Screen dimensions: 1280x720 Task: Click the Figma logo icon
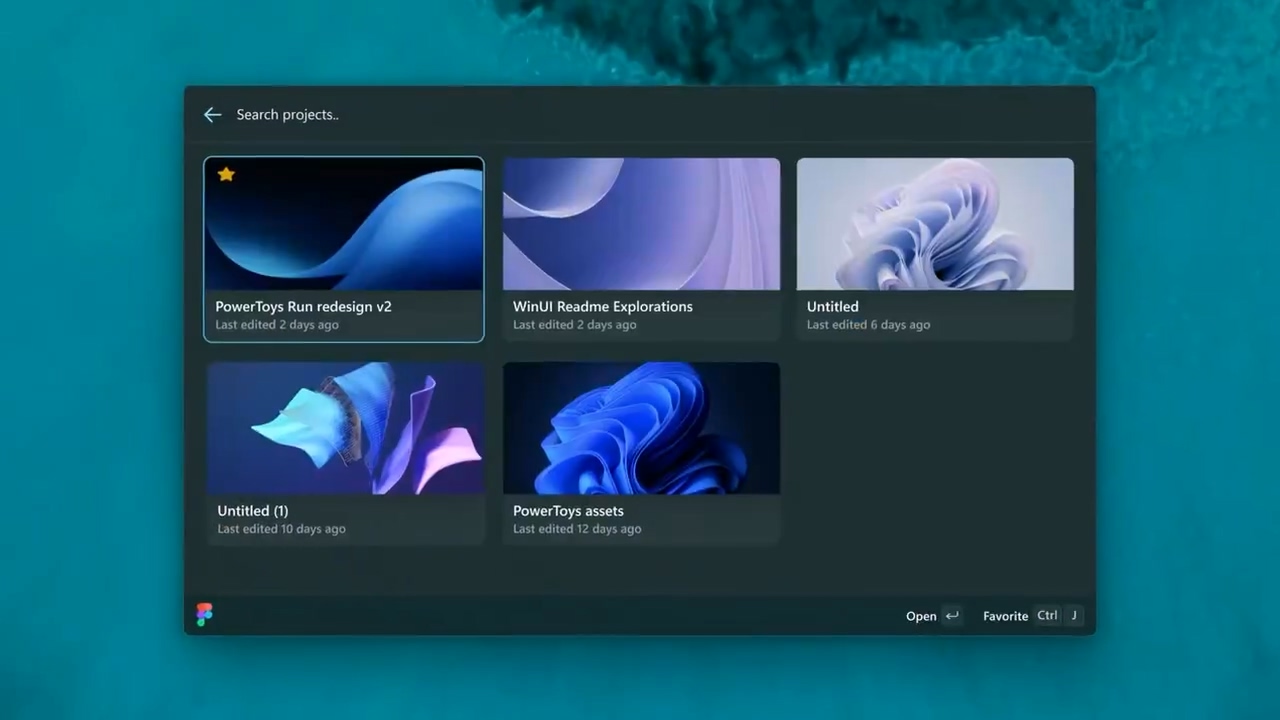click(205, 615)
